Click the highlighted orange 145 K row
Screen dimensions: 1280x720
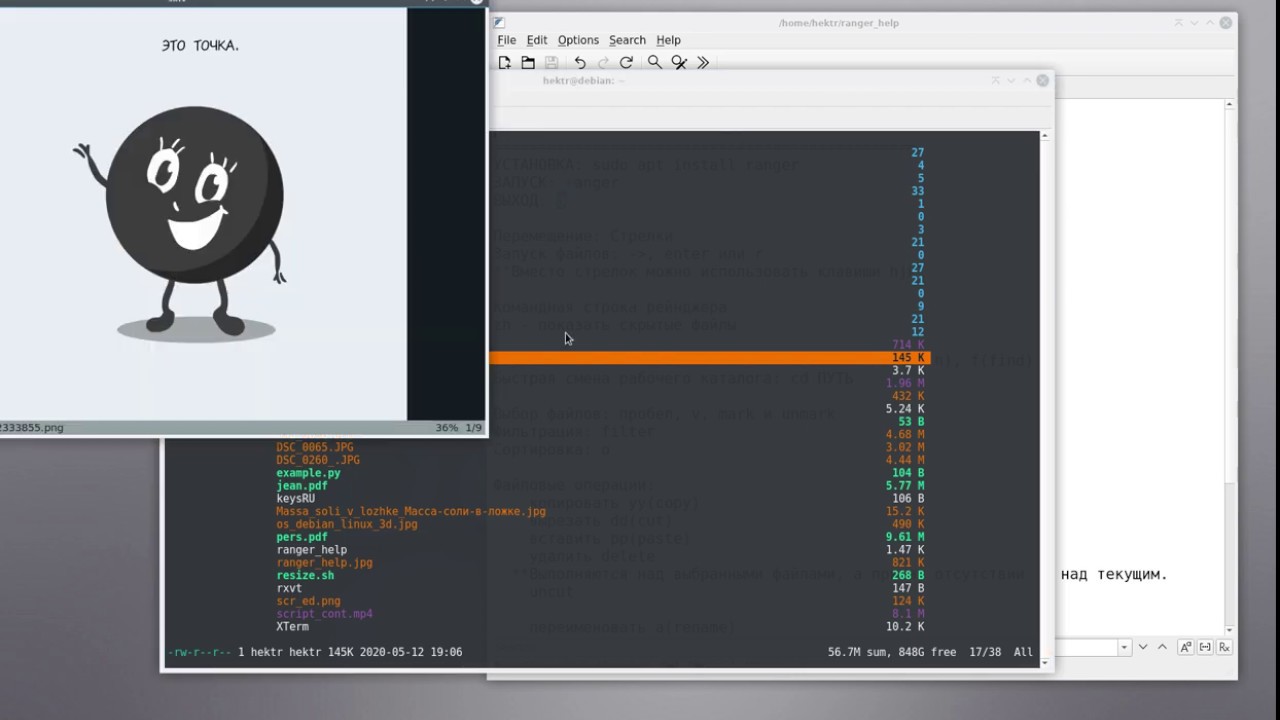point(710,358)
